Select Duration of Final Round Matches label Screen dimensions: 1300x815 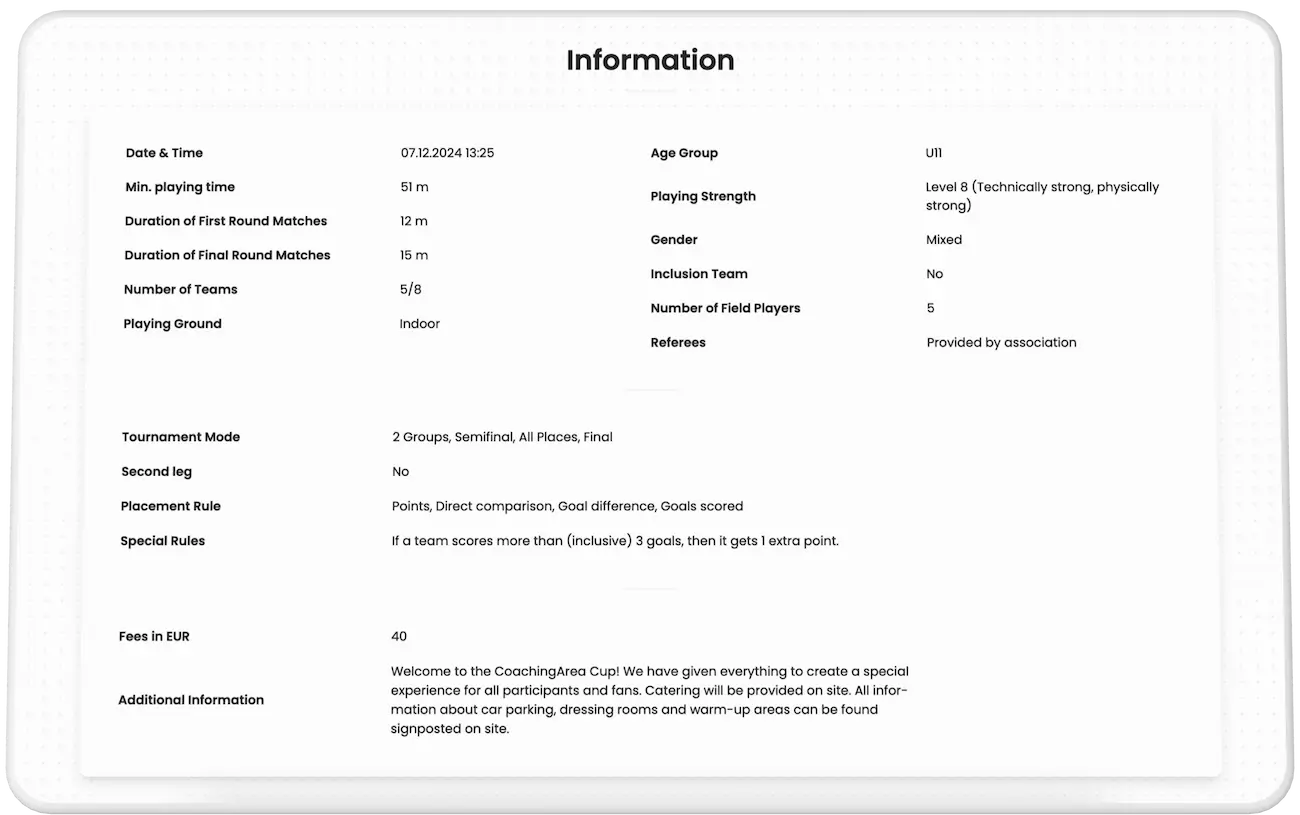click(227, 255)
